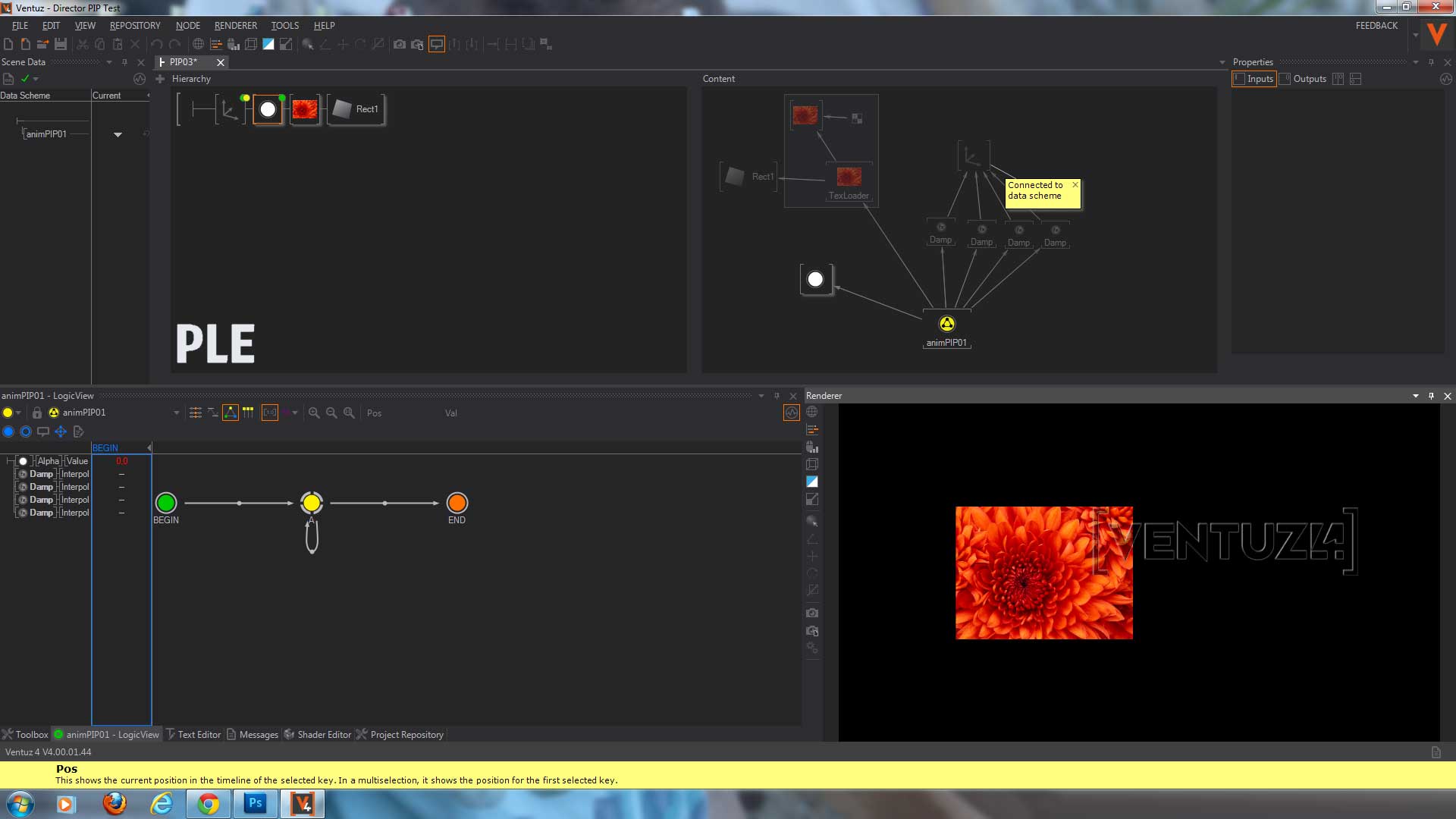Click the lock icon beside animPIP01
The image size is (1456, 819).
pyautogui.click(x=36, y=413)
